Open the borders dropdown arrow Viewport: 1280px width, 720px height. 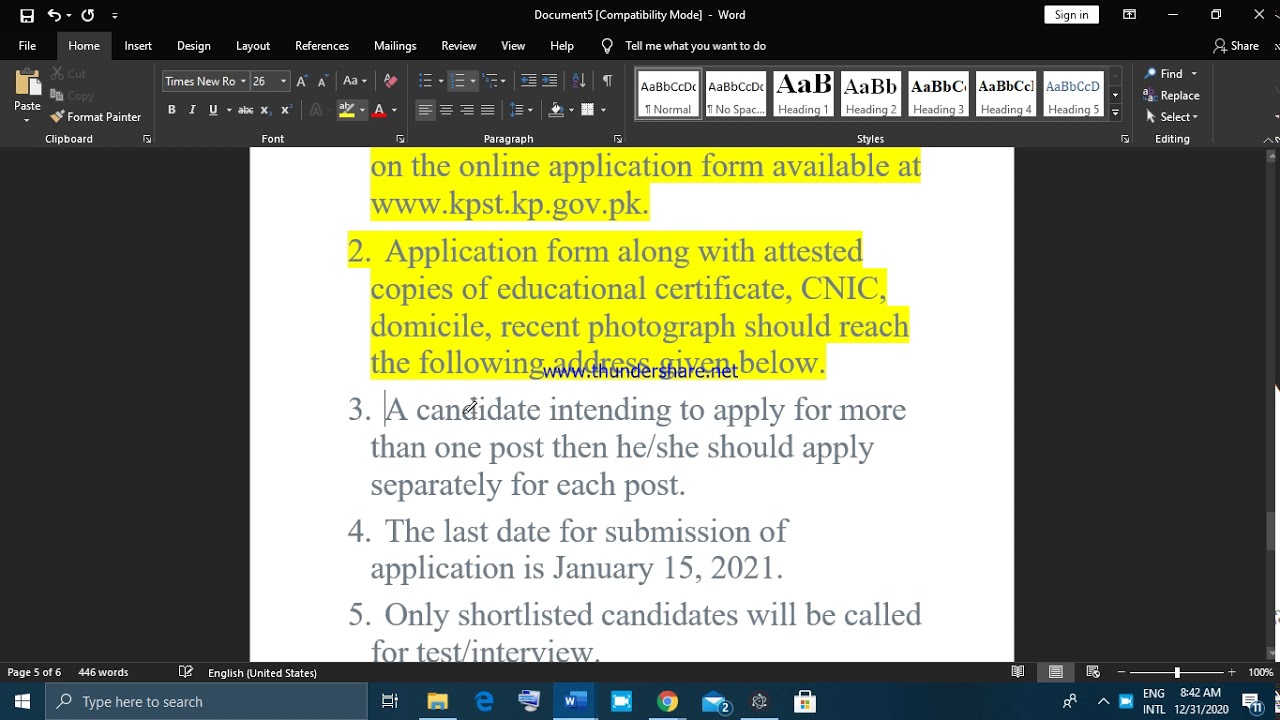(x=603, y=110)
